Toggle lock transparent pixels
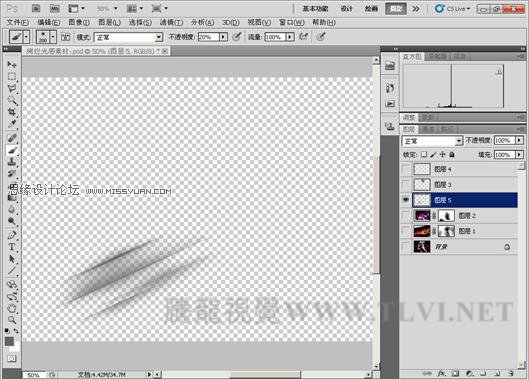This screenshot has width=529, height=380. click(x=424, y=155)
